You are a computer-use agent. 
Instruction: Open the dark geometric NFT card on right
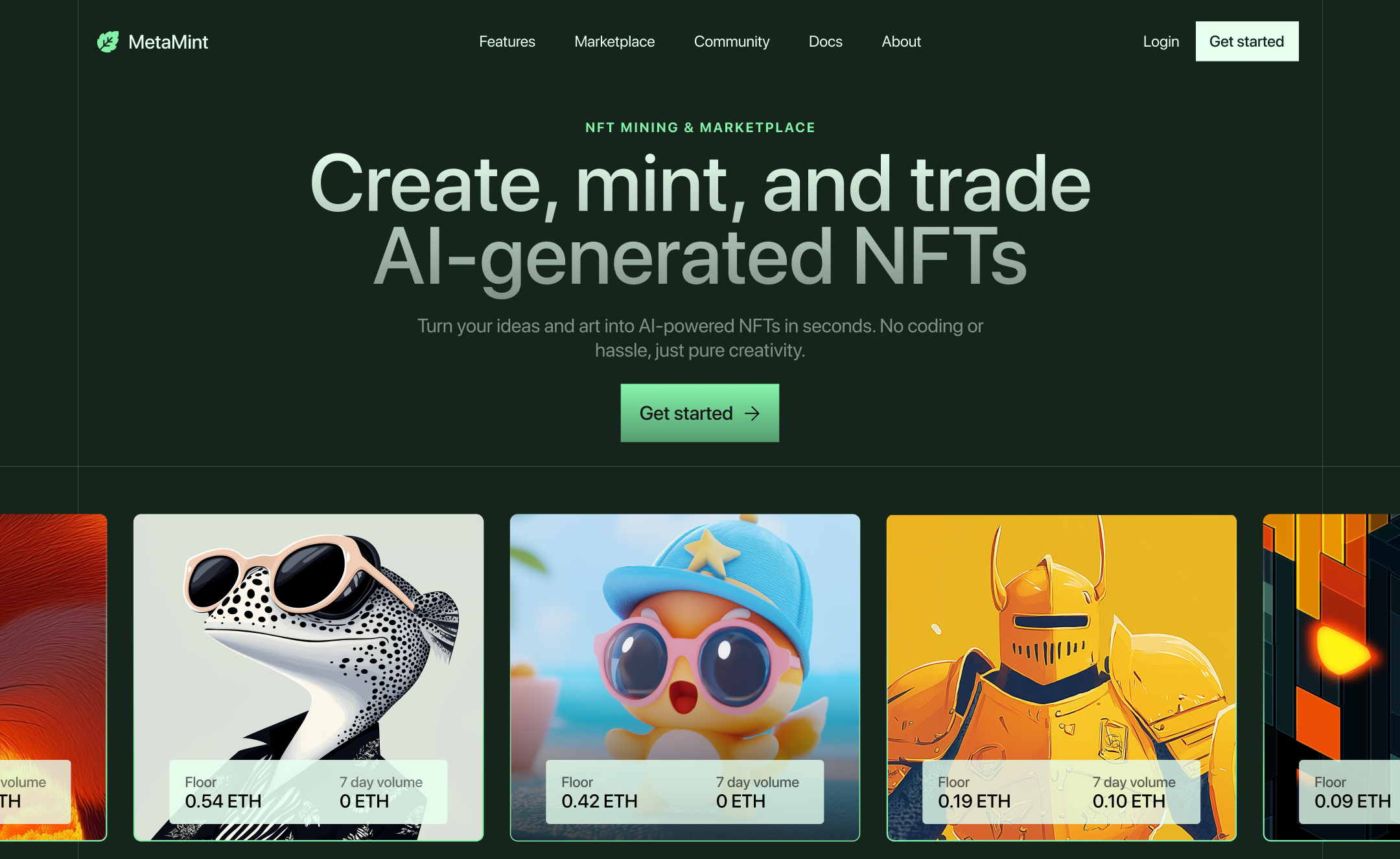coord(1332,678)
